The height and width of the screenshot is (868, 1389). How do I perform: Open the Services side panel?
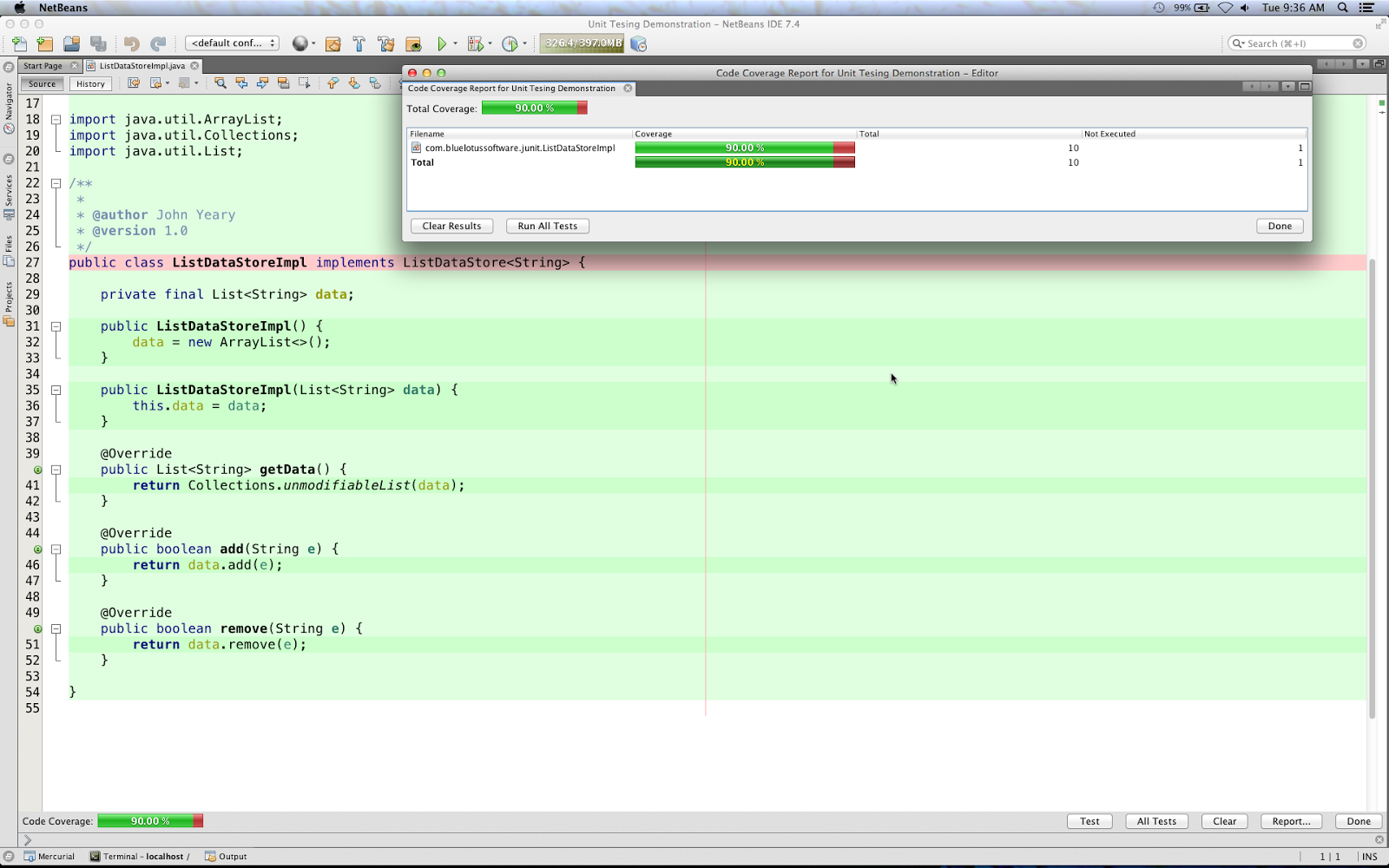coord(9,196)
